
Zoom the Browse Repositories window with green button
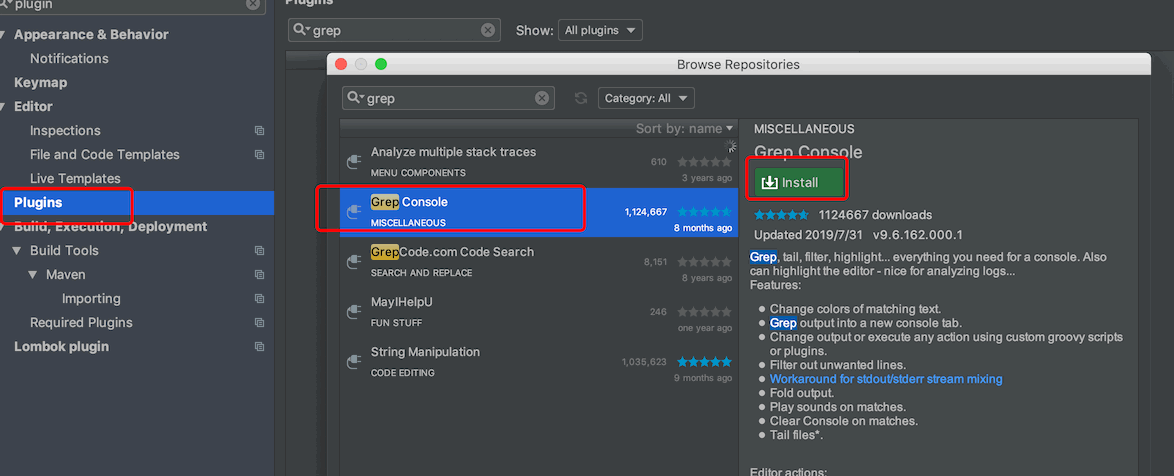click(380, 64)
